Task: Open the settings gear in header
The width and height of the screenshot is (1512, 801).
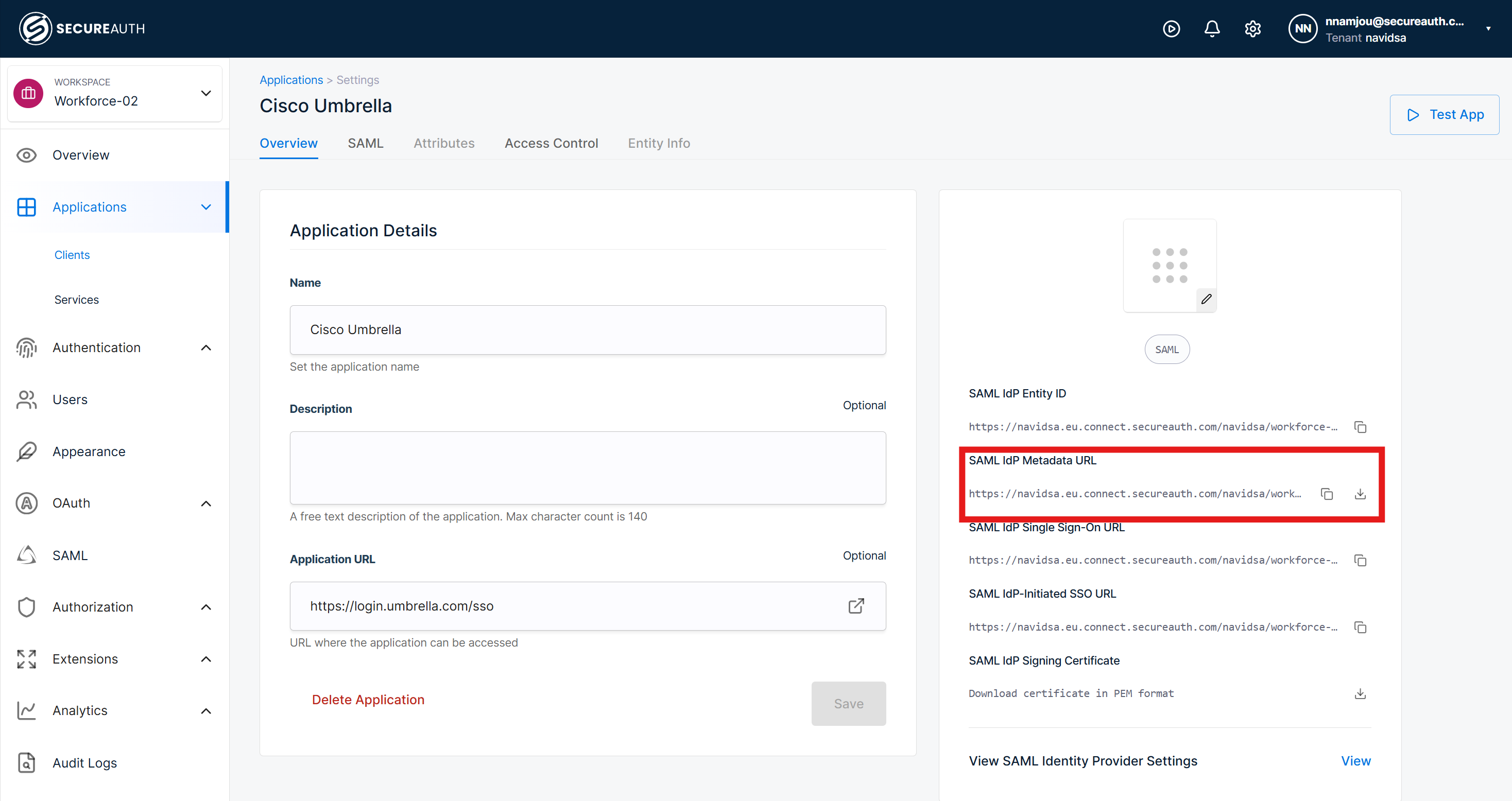Action: pos(1252,29)
